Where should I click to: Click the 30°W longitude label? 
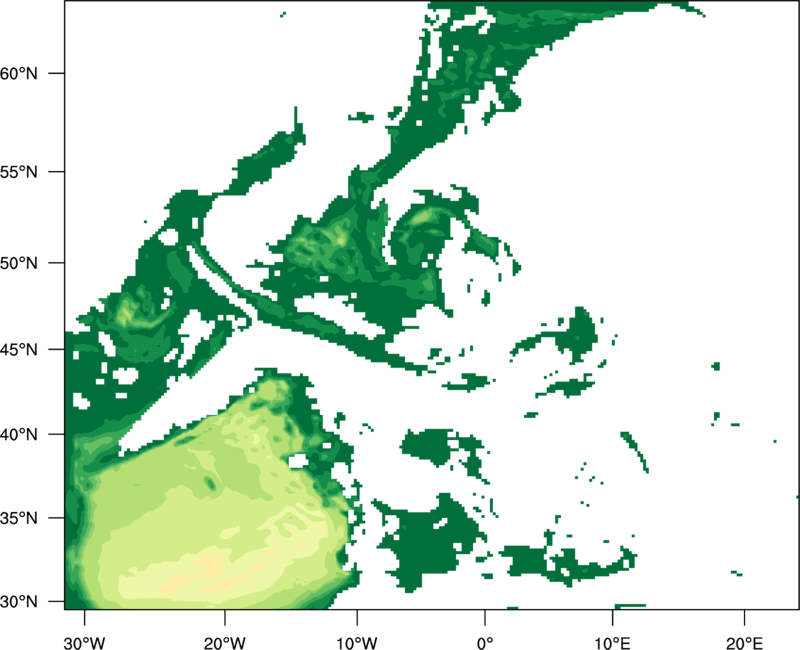pyautogui.click(x=85, y=642)
